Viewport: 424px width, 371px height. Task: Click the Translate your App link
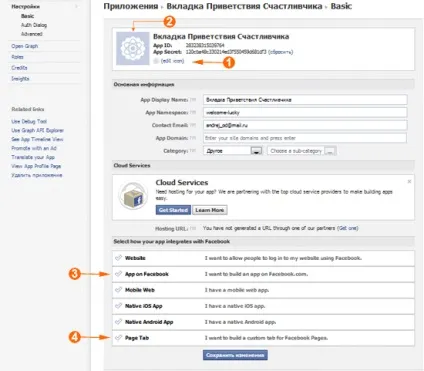33,157
